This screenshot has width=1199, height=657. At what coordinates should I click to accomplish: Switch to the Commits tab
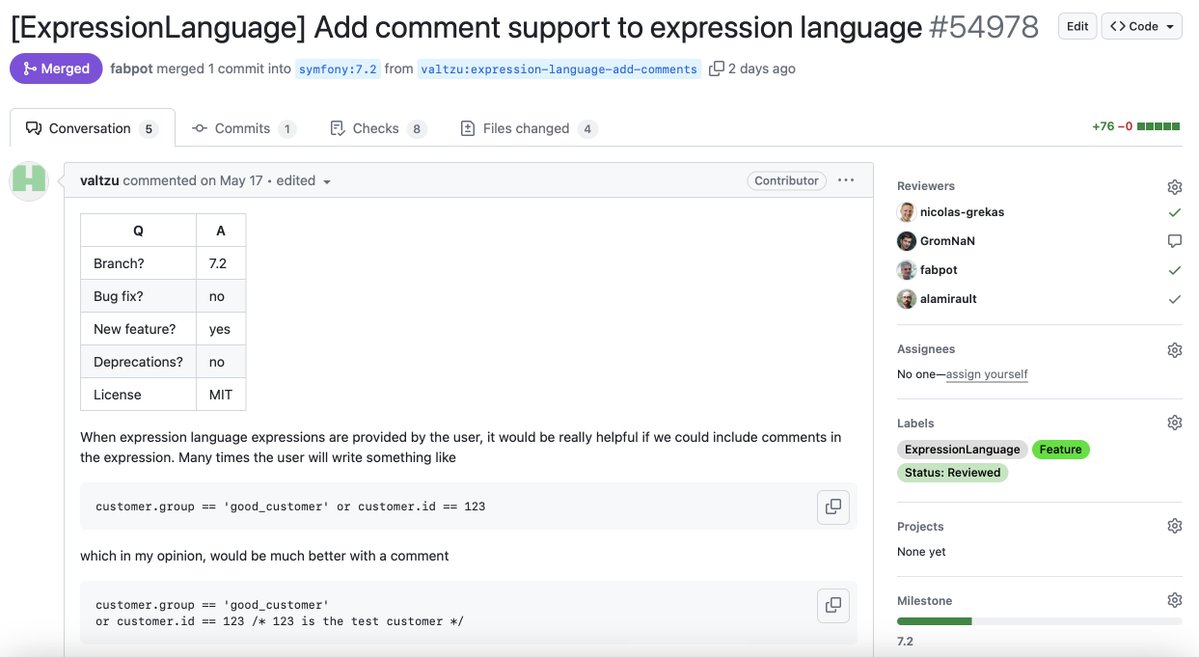click(x=243, y=128)
